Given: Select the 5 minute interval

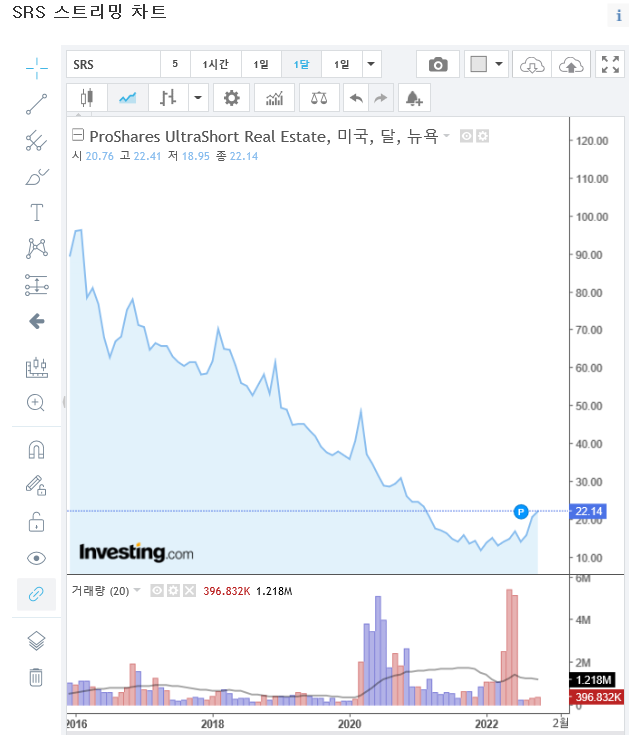Looking at the screenshot, I should point(175,64).
